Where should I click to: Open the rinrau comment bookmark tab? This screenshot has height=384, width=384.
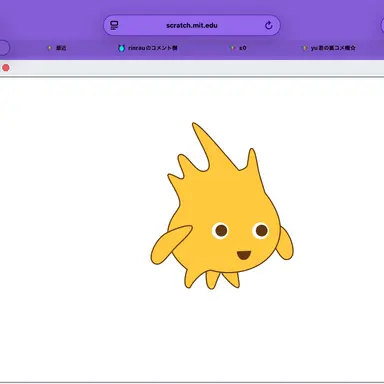point(148,48)
